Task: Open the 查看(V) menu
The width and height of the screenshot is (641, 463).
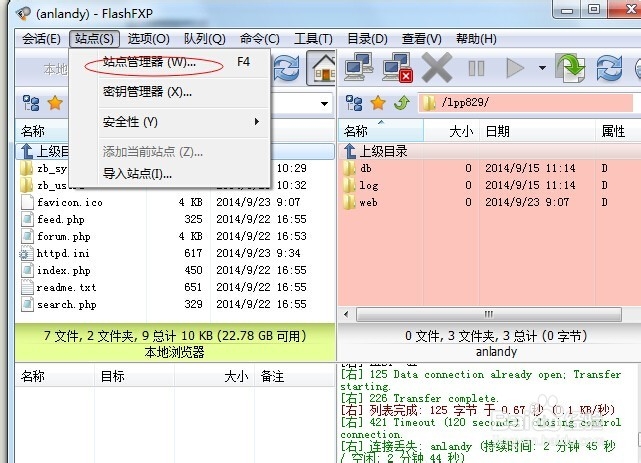Action: 421,39
